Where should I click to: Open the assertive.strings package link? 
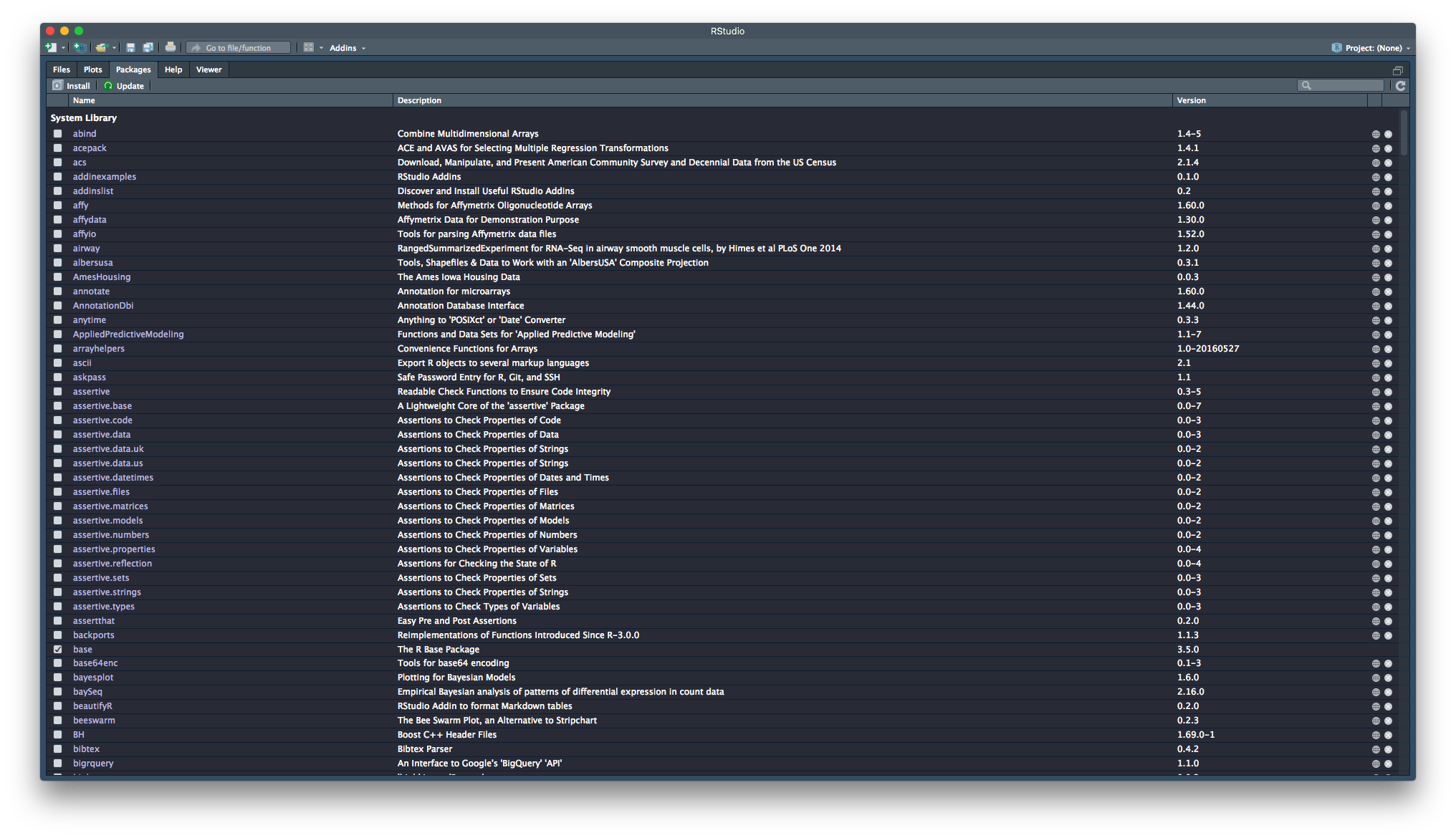tap(107, 592)
